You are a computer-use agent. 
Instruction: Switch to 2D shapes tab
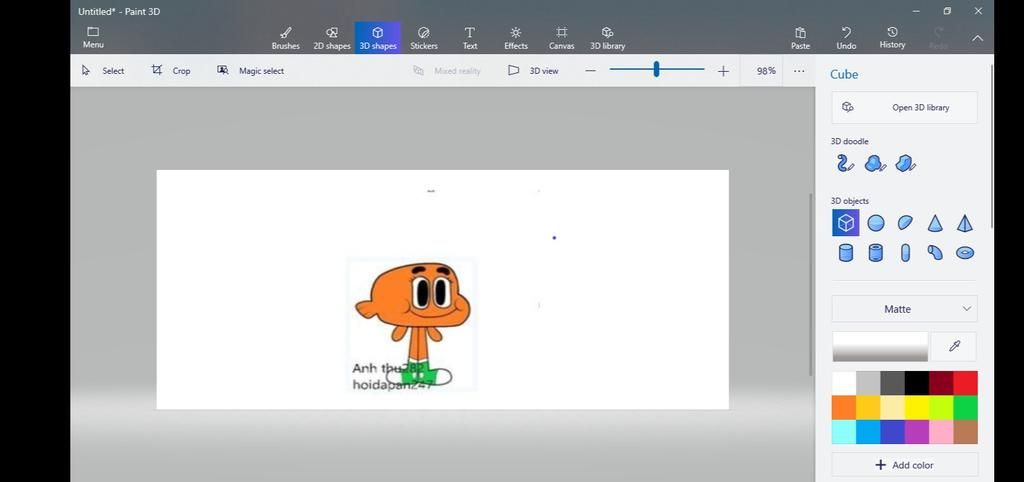point(332,38)
